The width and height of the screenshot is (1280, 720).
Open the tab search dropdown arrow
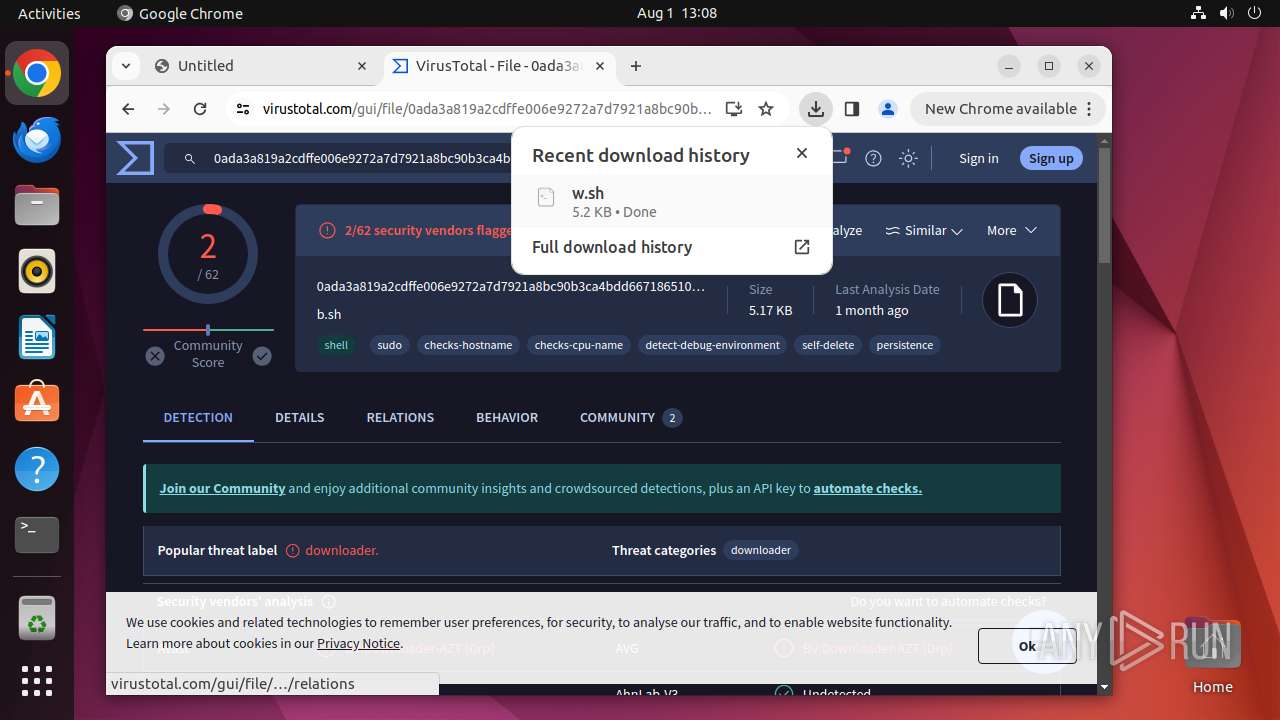pyautogui.click(x=125, y=66)
